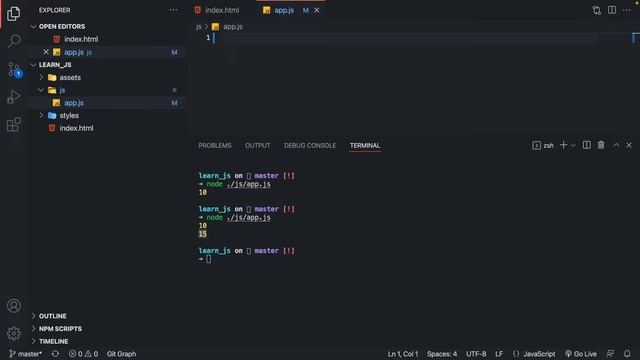Screen dimensions: 640x360
Task: Open Git Graph from status bar
Action: pos(121,354)
